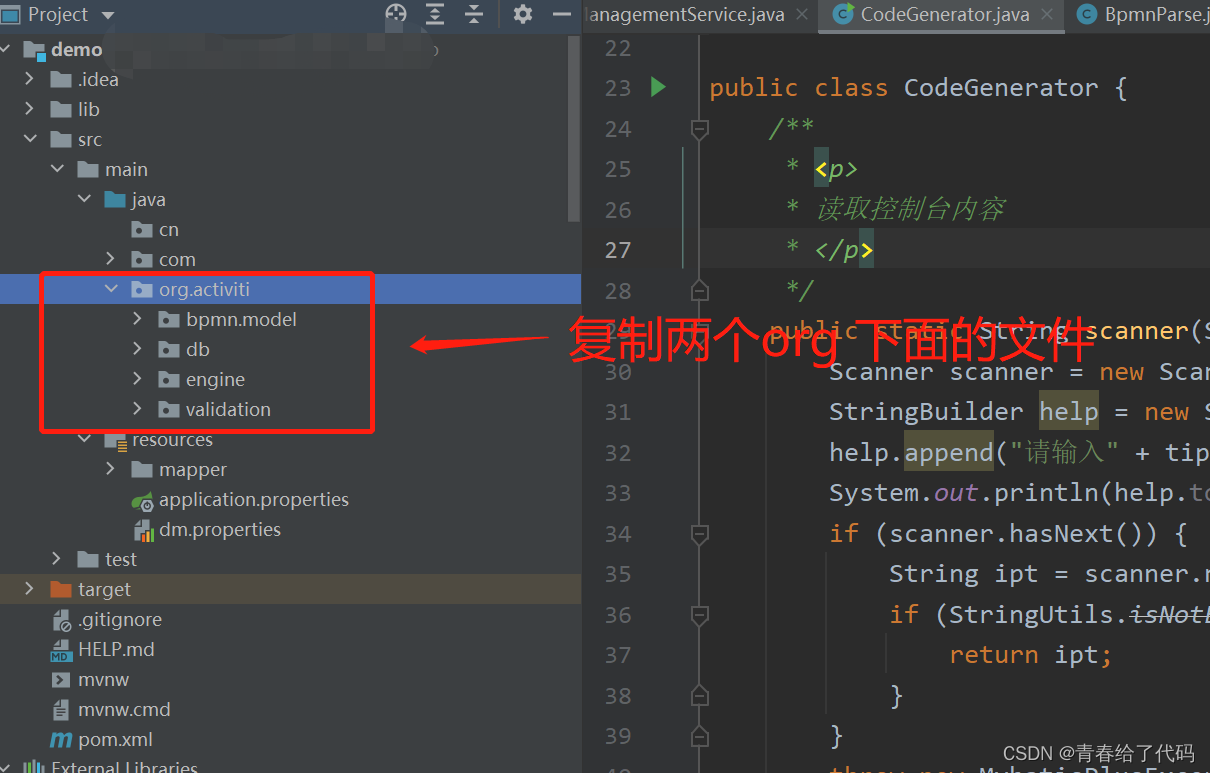Expand the test folder in Project tree
This screenshot has height=773, width=1210.
[57, 559]
